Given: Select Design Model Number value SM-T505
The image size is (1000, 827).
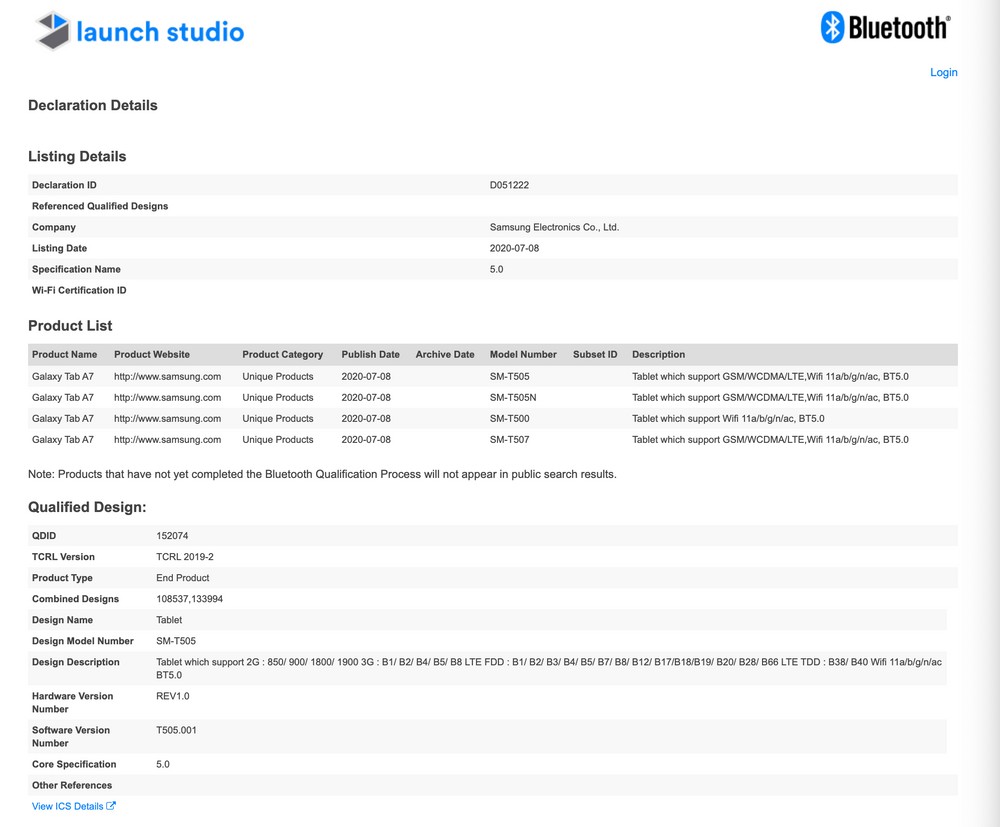Looking at the screenshot, I should [176, 641].
